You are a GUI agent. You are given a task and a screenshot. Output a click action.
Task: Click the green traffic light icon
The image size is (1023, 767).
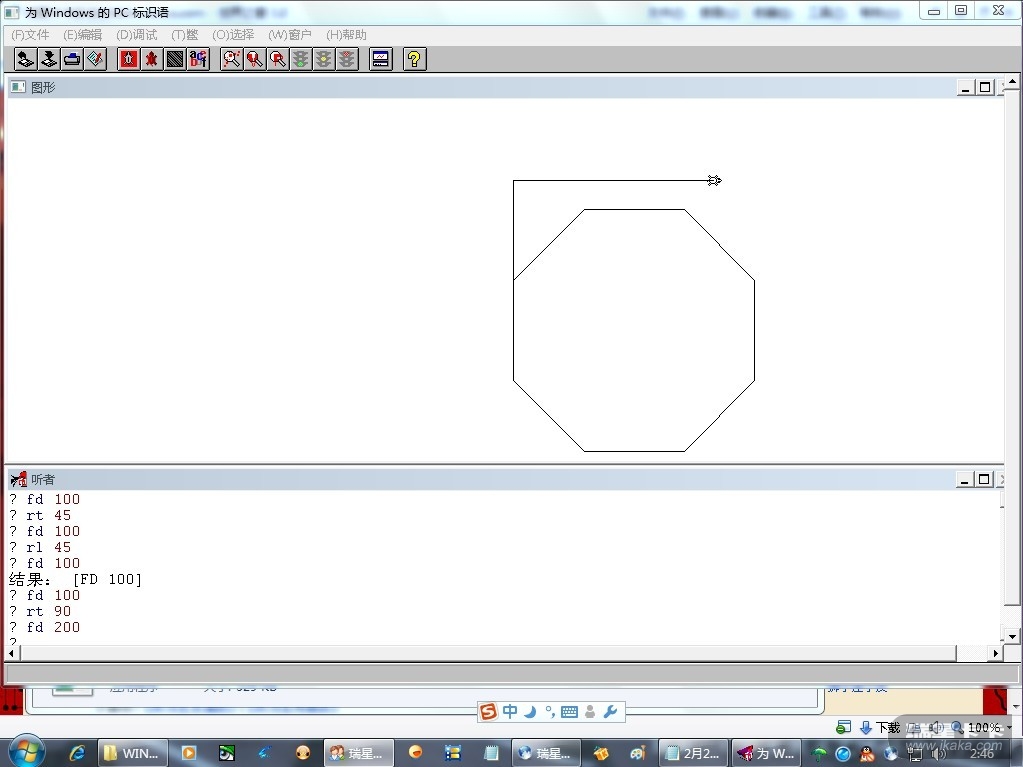point(300,59)
